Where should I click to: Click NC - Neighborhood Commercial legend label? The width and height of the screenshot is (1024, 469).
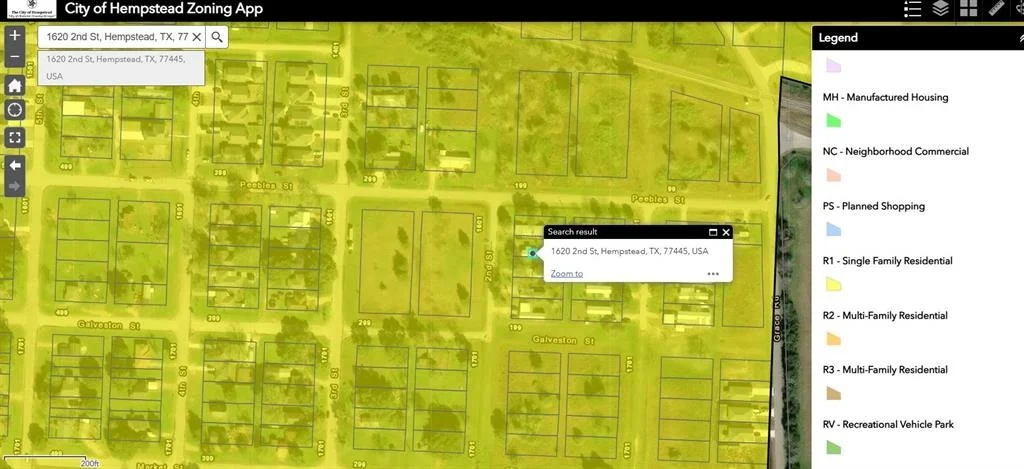coord(895,152)
